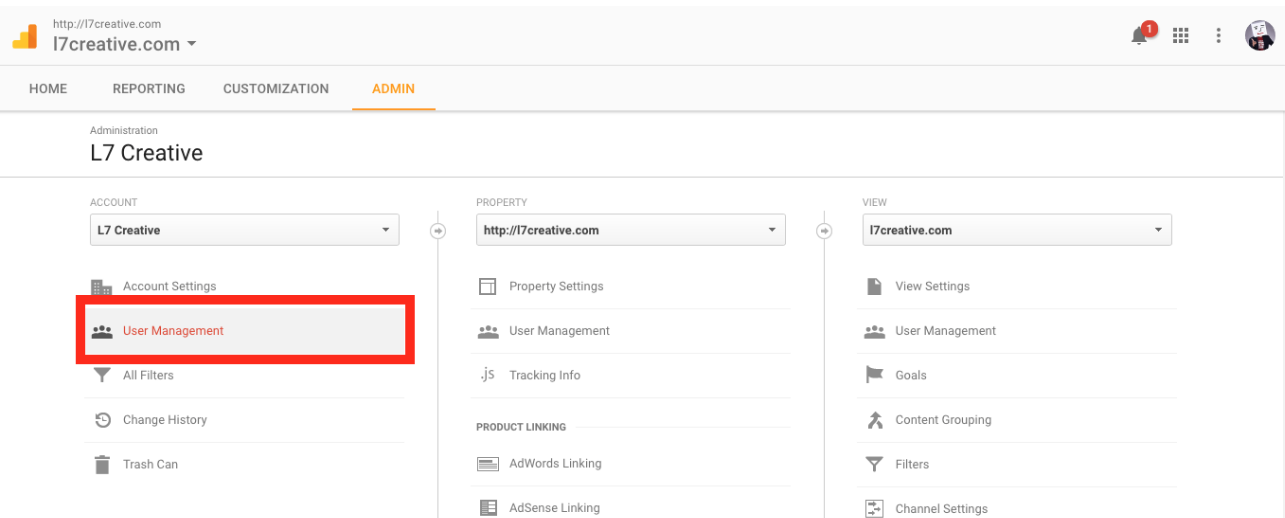Go to the HOME tab
Image resolution: width=1285 pixels, height=518 pixels.
48,89
